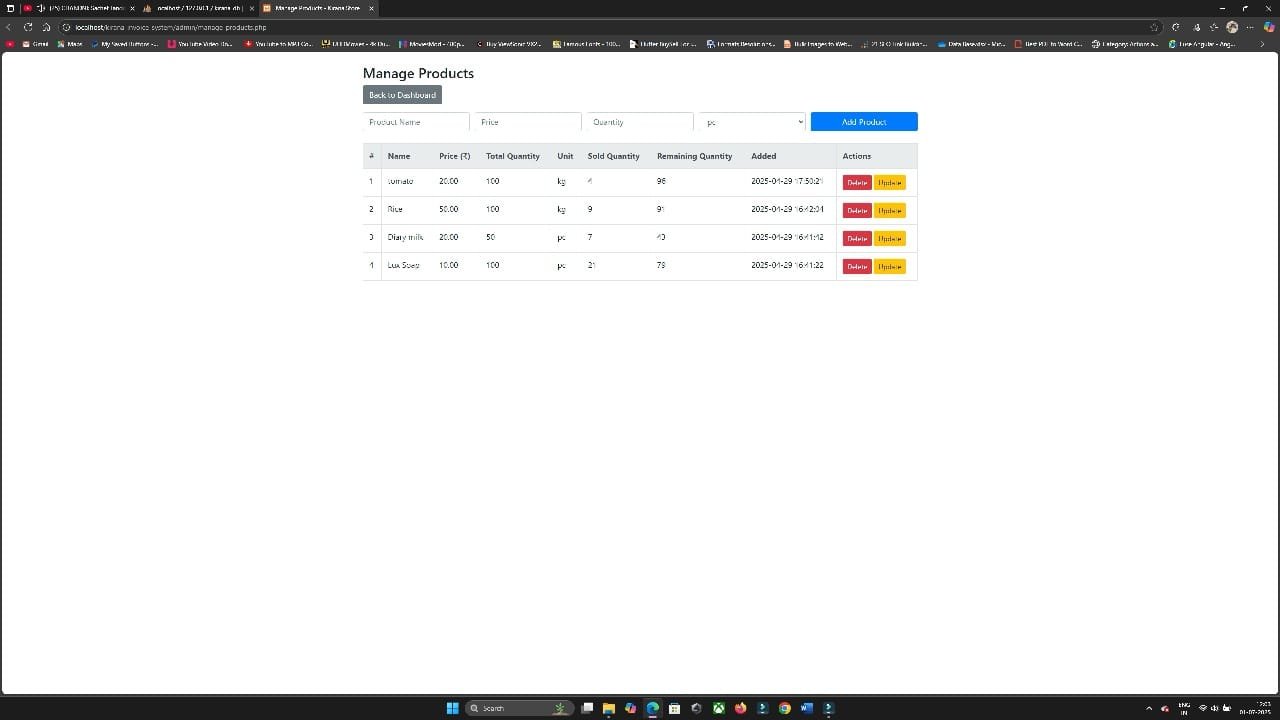Image resolution: width=1280 pixels, height=720 pixels.
Task: Open the unit dropdown showing pc
Action: pos(752,122)
